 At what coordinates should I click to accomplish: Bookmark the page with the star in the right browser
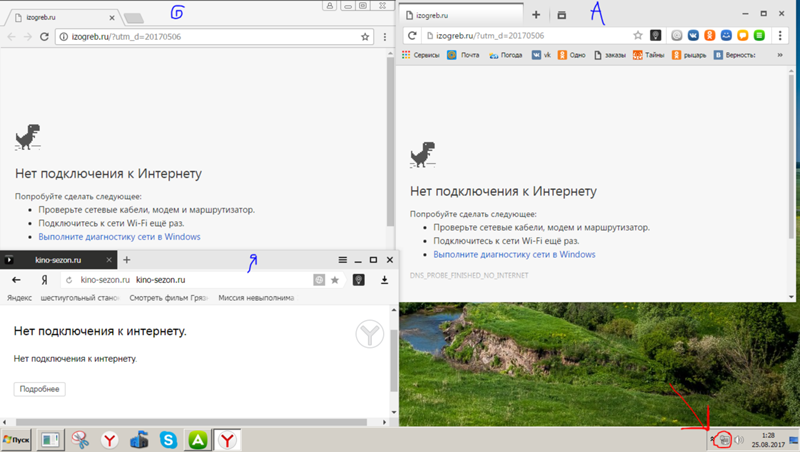click(637, 35)
